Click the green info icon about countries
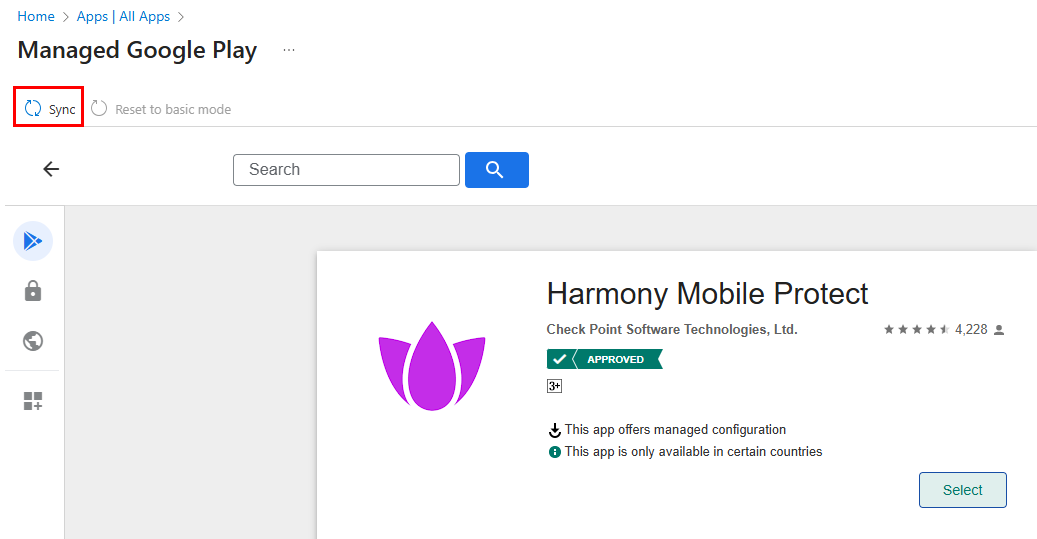The height and width of the screenshot is (539, 1037). pos(555,452)
